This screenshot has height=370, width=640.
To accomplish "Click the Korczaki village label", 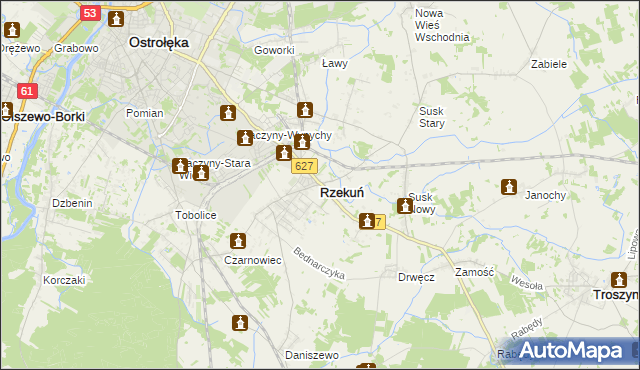I will (x=64, y=280).
